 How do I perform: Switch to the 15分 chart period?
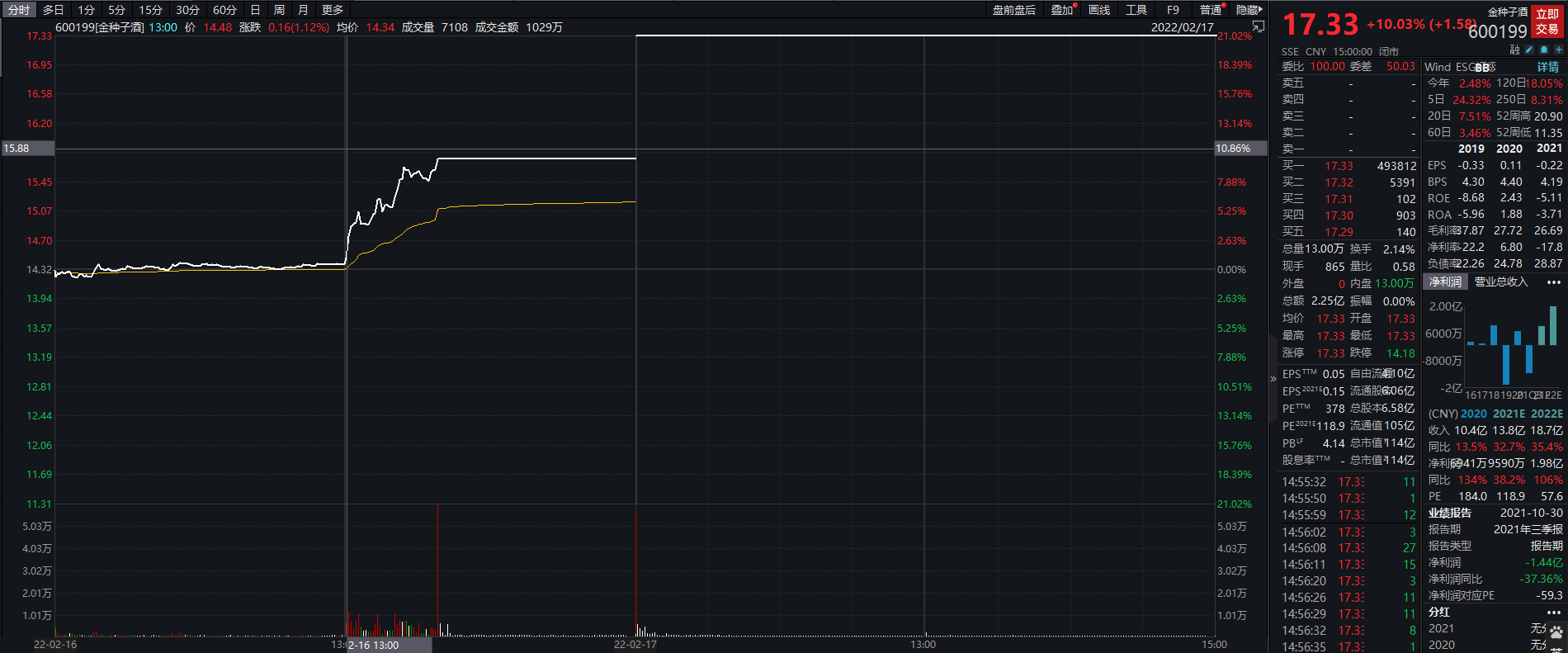coord(150,10)
